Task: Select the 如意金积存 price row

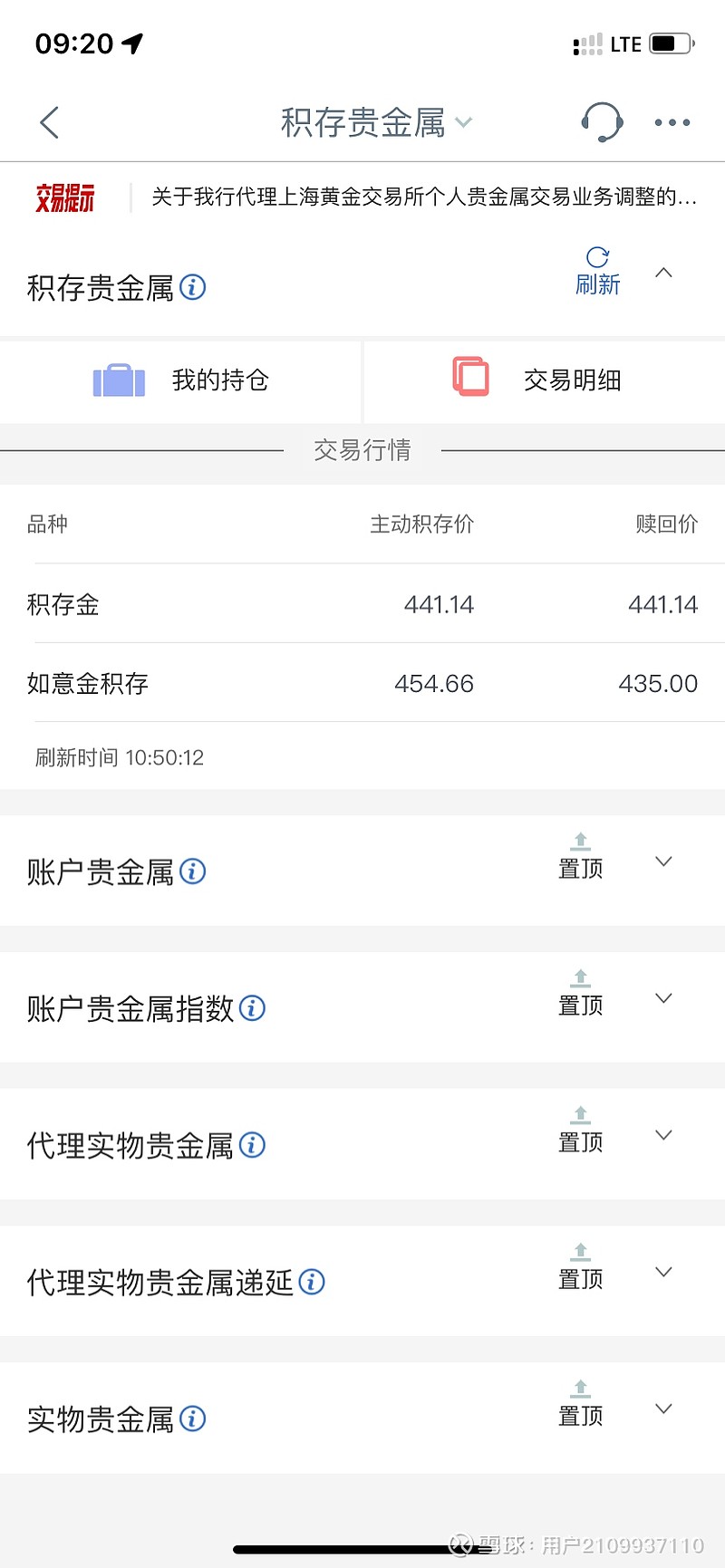Action: click(362, 683)
